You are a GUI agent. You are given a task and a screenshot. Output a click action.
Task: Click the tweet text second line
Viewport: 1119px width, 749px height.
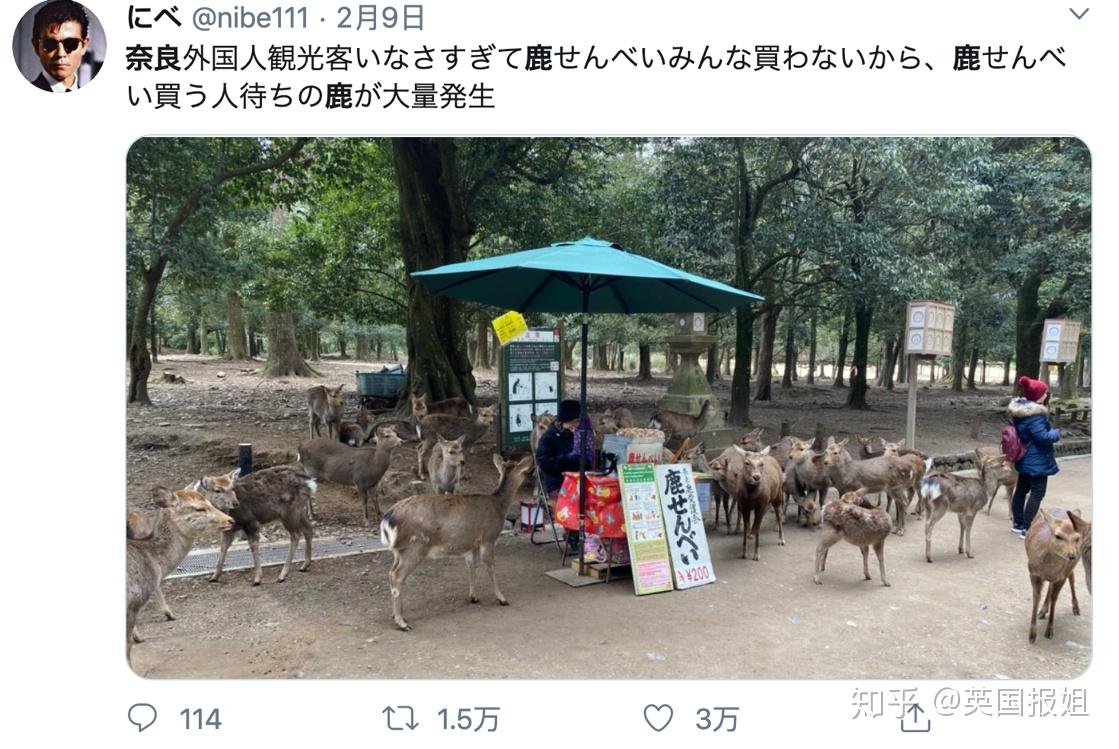coord(310,96)
